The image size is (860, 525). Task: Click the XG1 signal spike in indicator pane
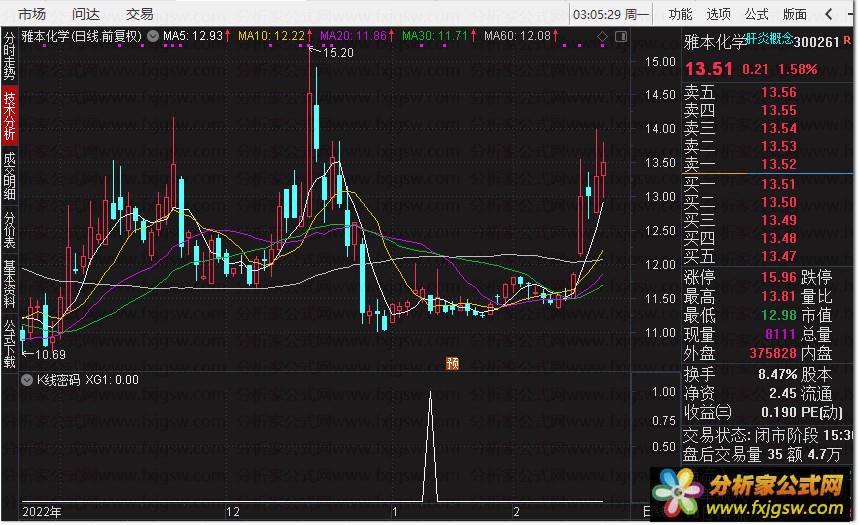point(431,445)
